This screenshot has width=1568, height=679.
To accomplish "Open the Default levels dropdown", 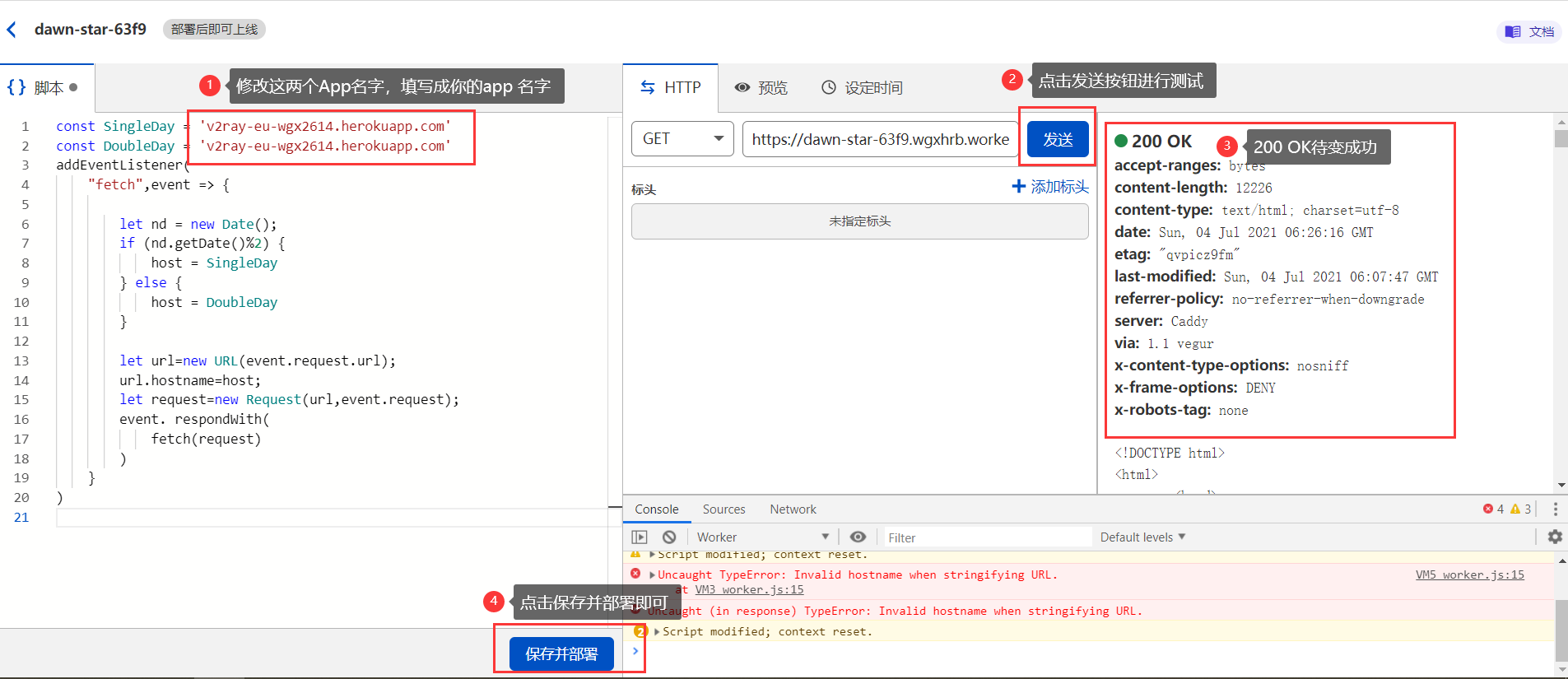I will 1143,537.
